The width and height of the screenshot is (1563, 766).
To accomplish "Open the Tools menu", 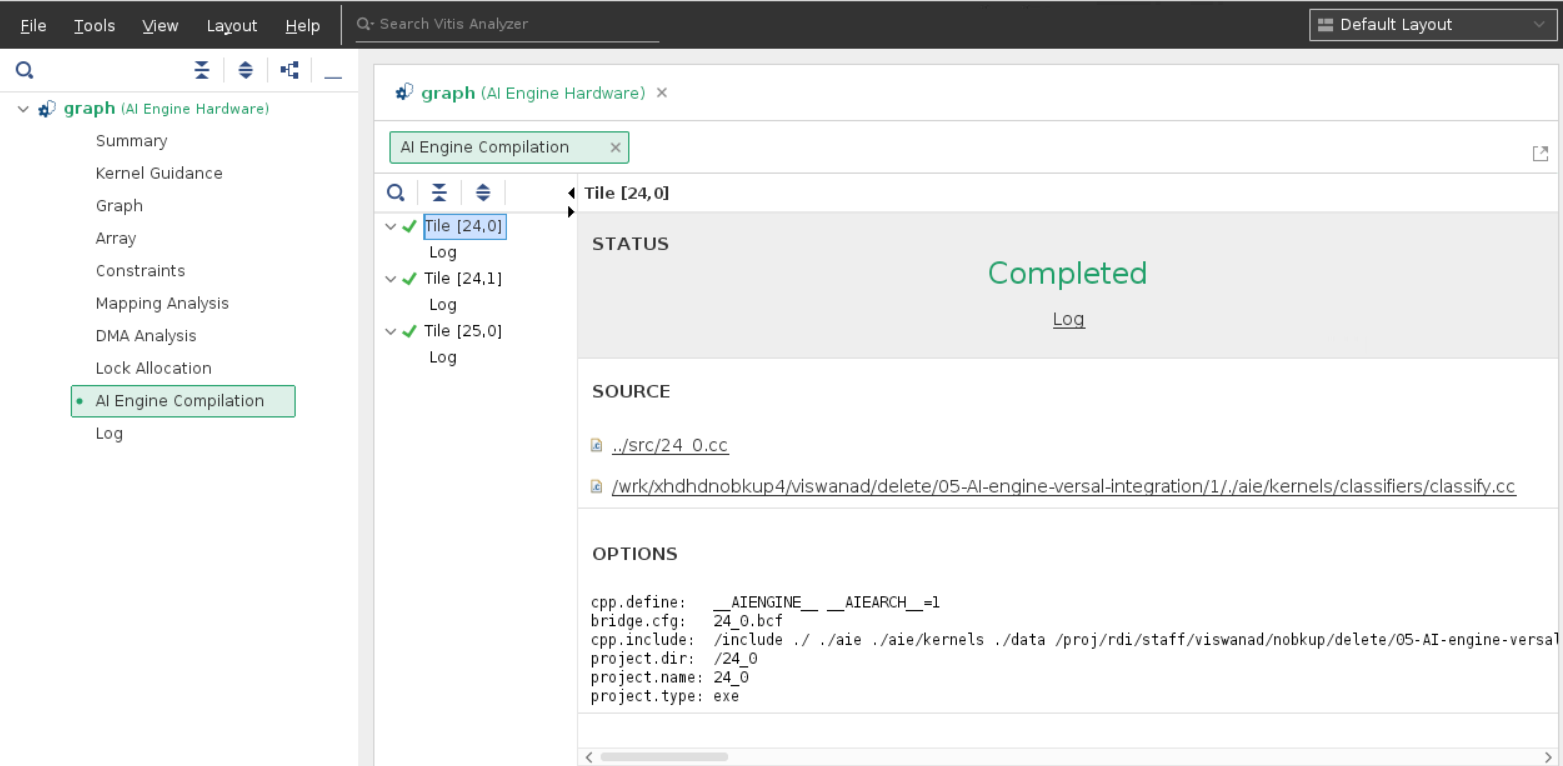I will [93, 25].
